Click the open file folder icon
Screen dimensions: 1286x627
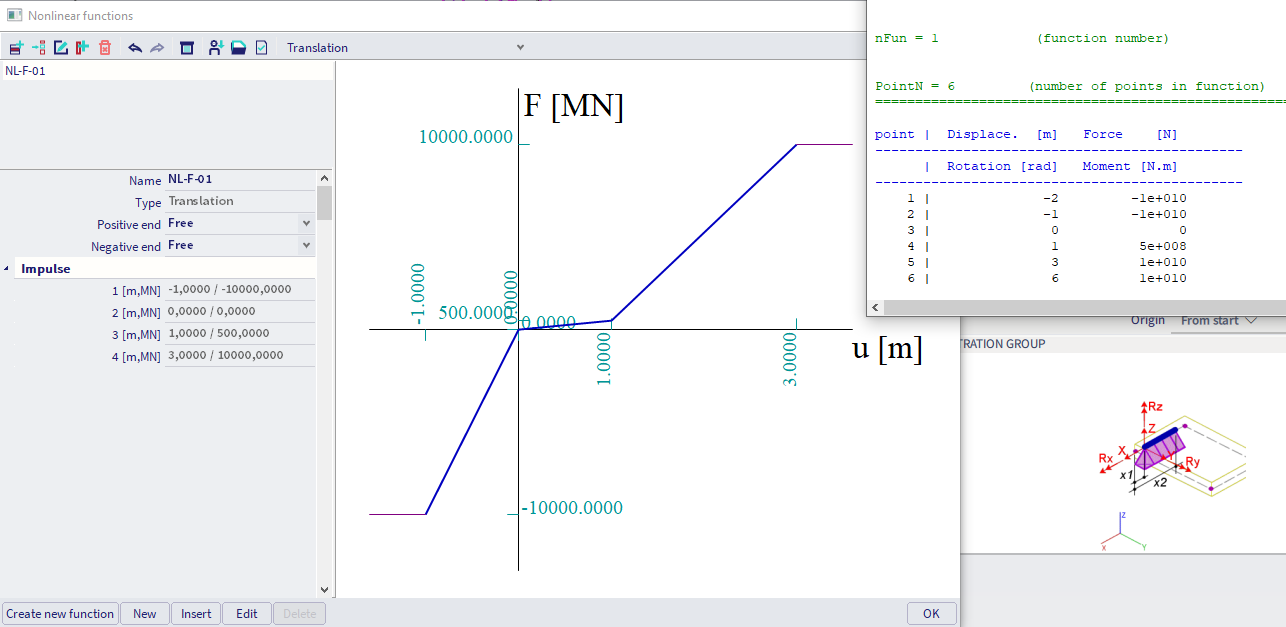238,48
